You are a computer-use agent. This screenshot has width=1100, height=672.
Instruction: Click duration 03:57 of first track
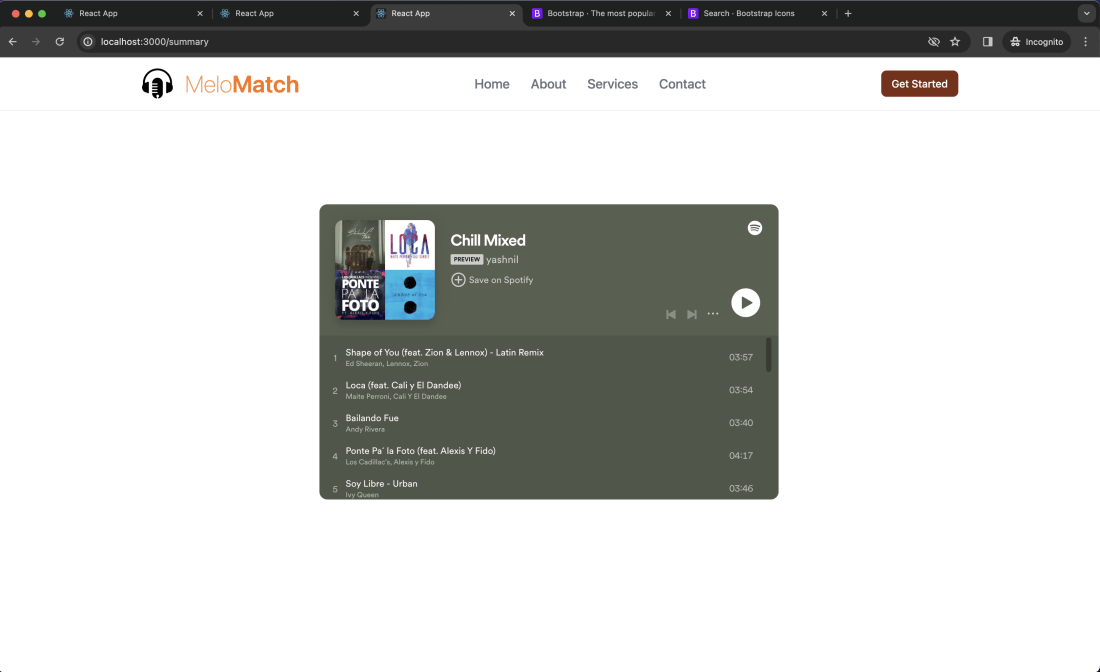(x=741, y=357)
